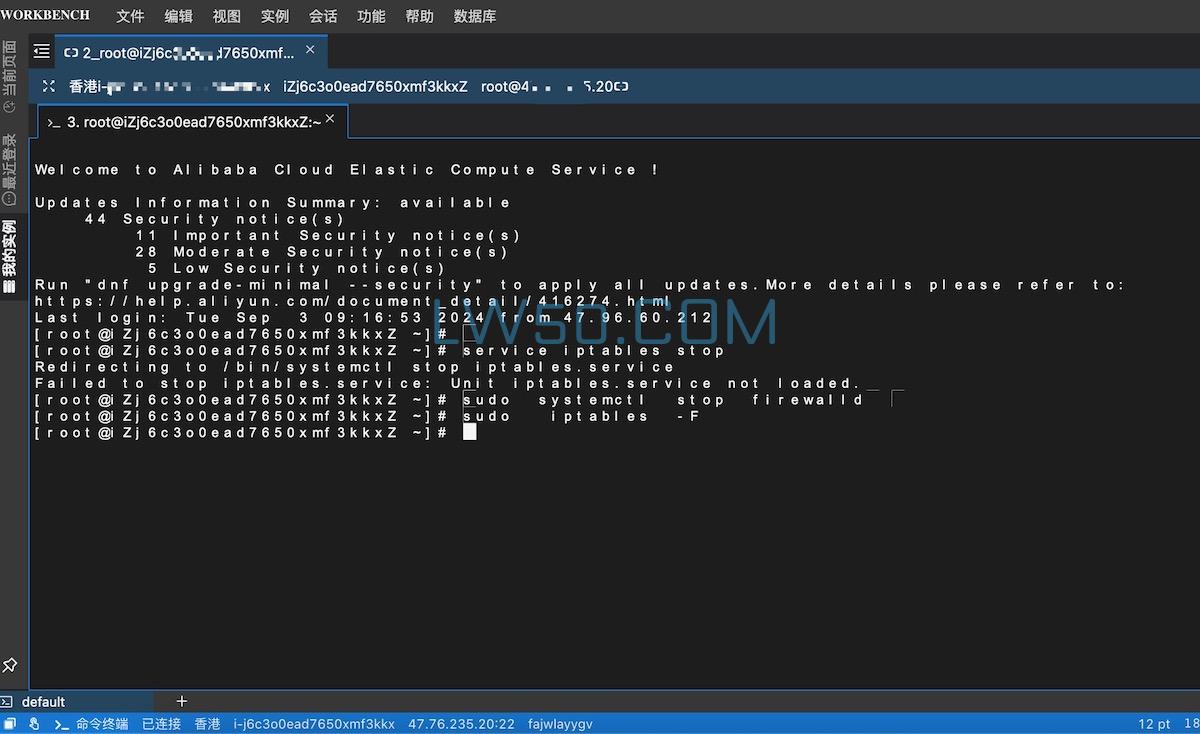The height and width of the screenshot is (734, 1200).
Task: Click the plus icon to add terminal group
Action: [181, 701]
